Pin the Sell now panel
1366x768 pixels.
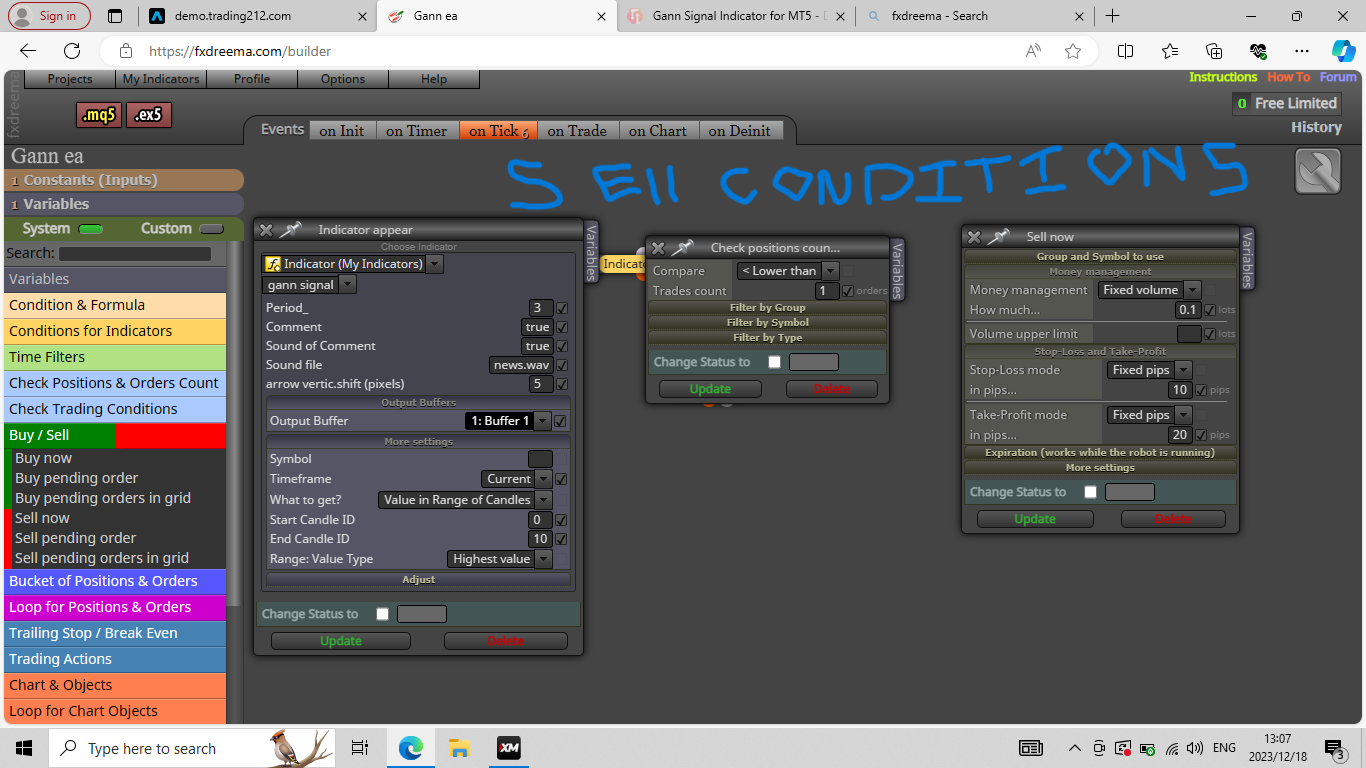point(998,237)
